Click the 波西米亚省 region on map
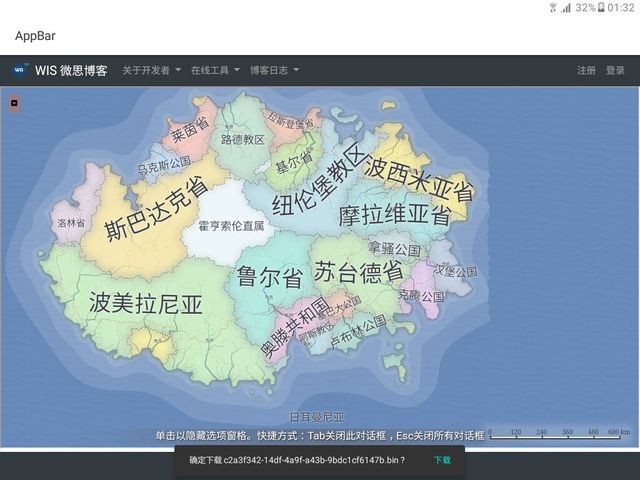Screen dimensions: 640x480 [x=418, y=179]
